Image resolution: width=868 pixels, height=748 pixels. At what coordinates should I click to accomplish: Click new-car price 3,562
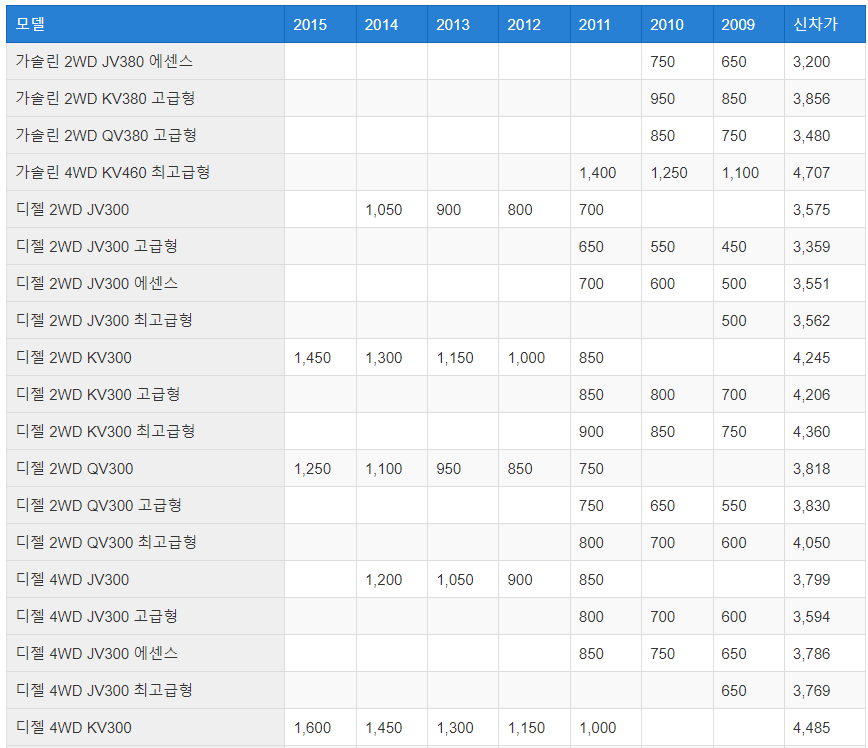[811, 321]
